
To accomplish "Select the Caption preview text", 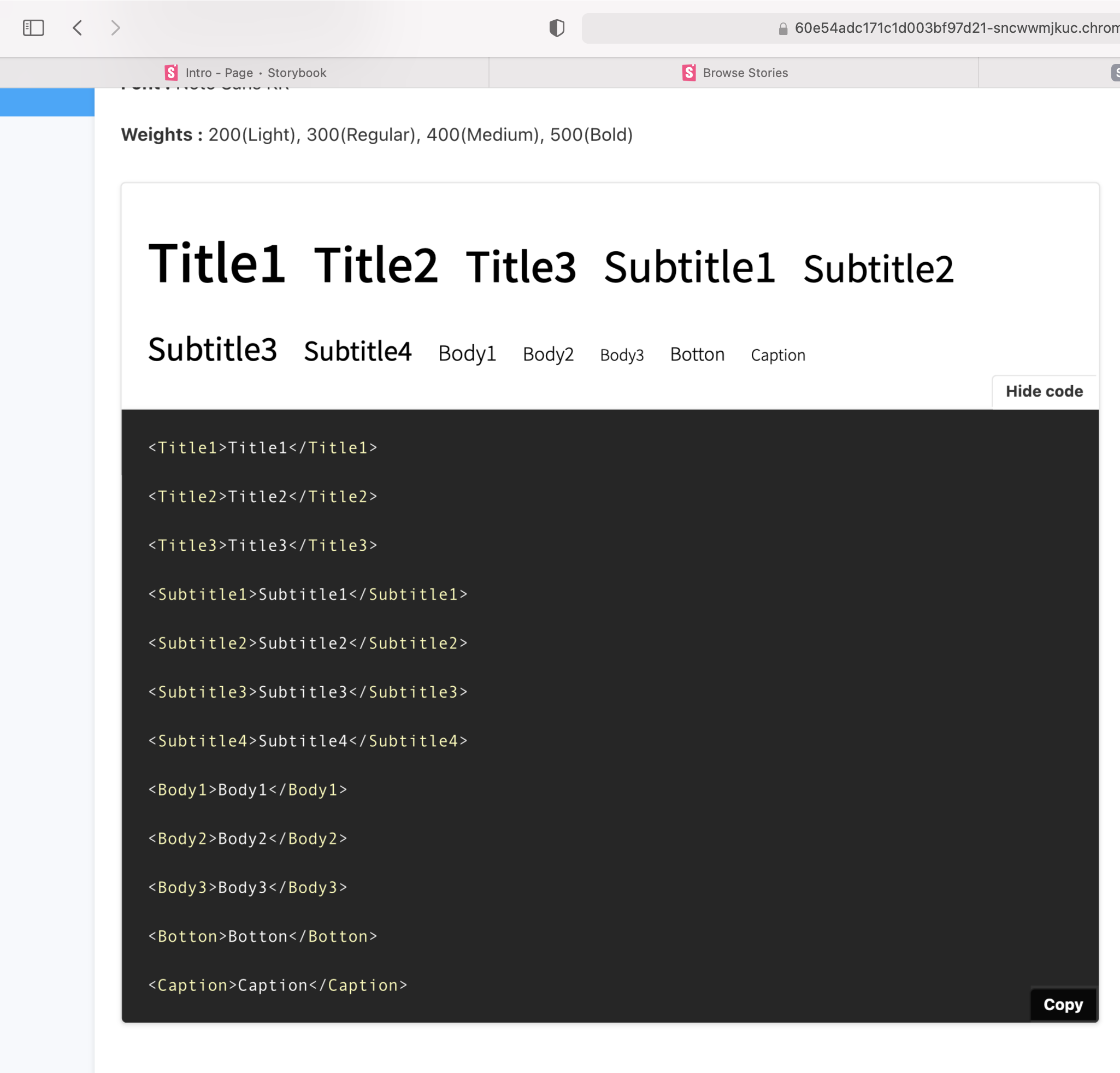I will tap(777, 355).
